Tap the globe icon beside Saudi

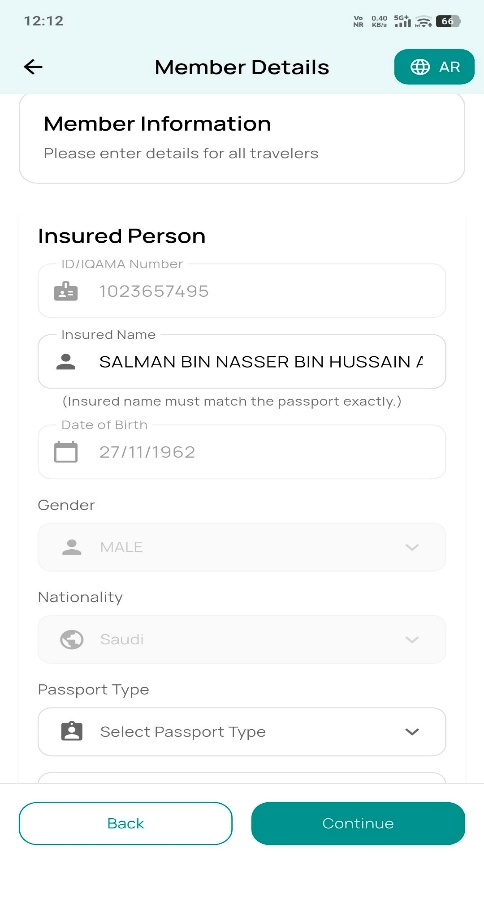pos(72,639)
